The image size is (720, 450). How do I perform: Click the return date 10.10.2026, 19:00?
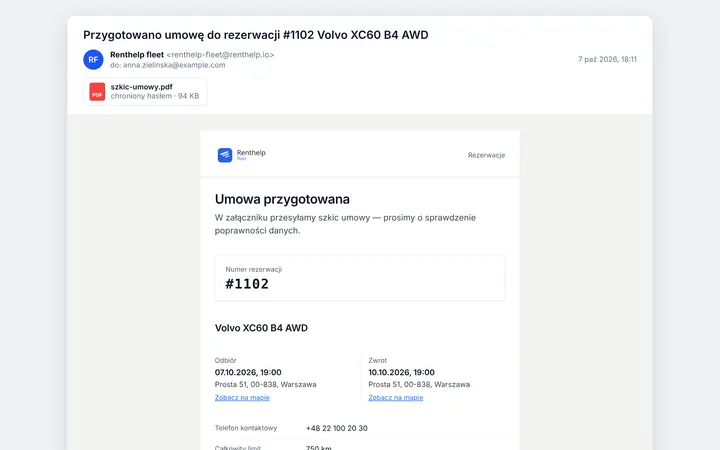click(x=401, y=372)
